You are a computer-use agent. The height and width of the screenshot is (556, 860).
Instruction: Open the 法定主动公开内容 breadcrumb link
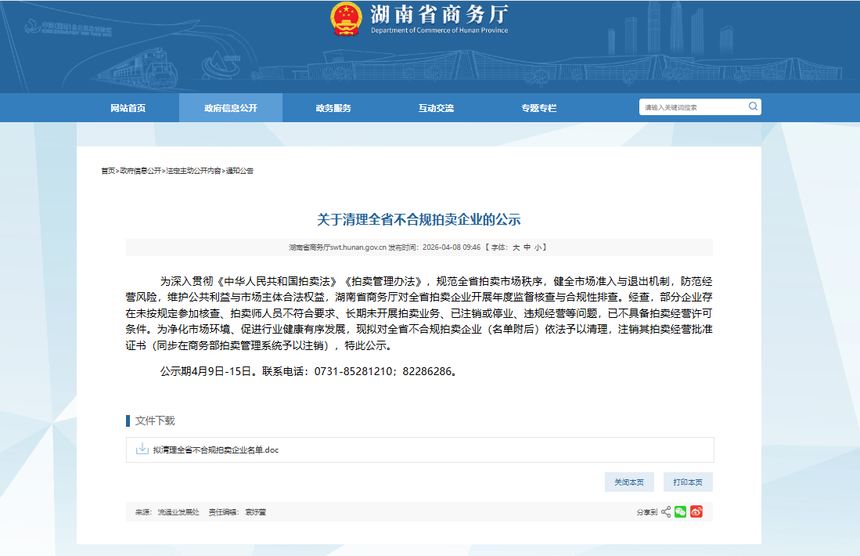pyautogui.click(x=193, y=171)
